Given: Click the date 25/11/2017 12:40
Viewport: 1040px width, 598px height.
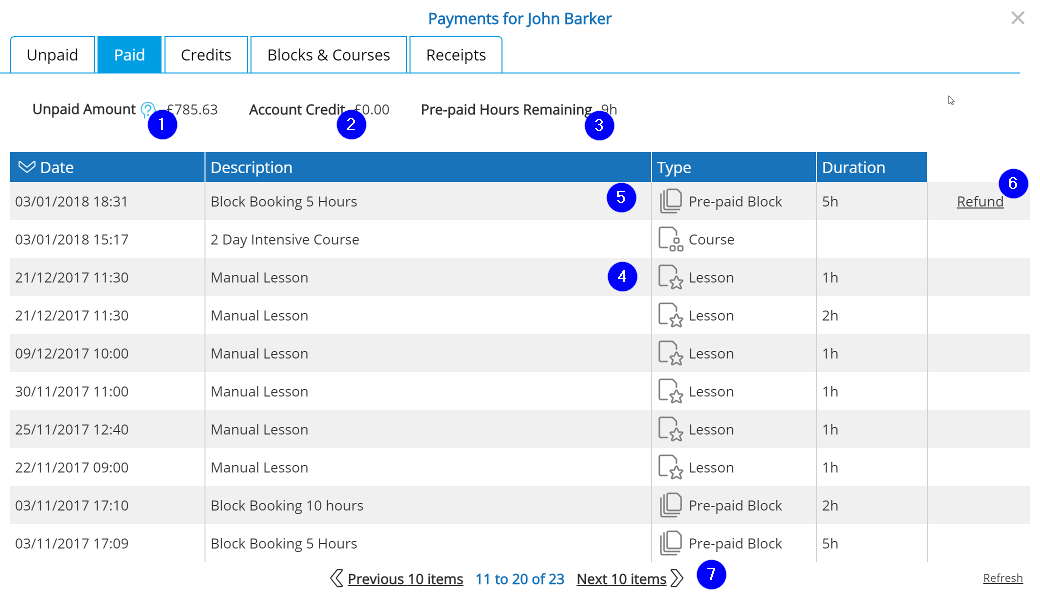Looking at the screenshot, I should point(72,430).
